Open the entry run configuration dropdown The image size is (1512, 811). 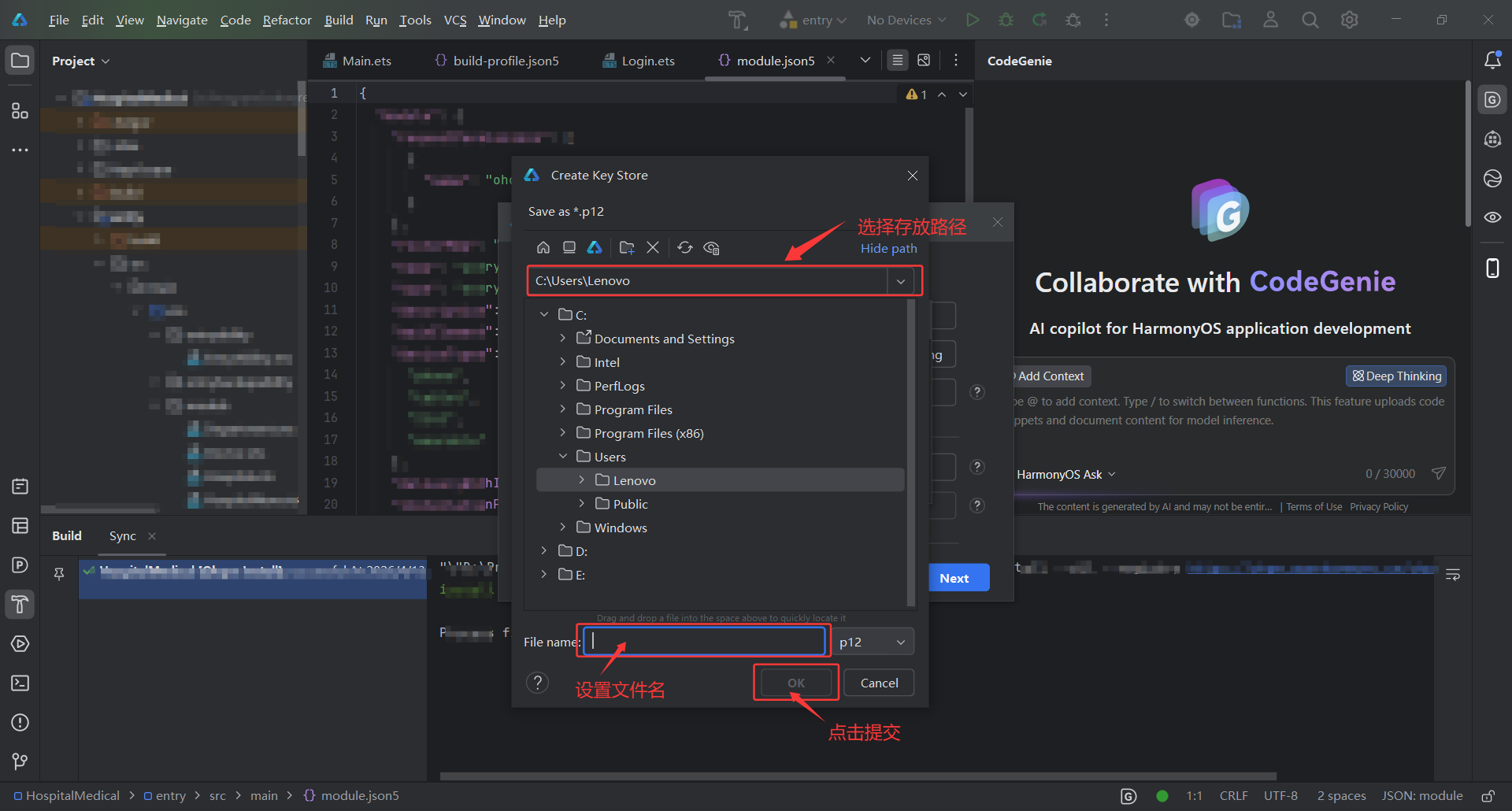pyautogui.click(x=813, y=20)
